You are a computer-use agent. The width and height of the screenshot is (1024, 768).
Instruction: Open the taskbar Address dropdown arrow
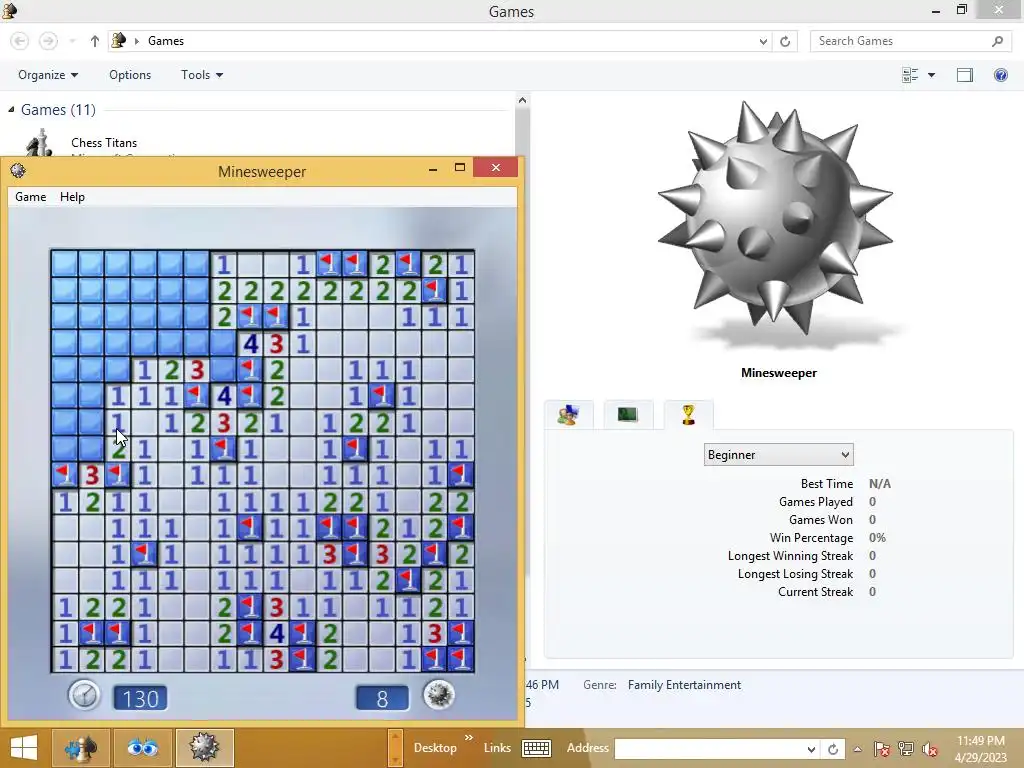(810, 749)
